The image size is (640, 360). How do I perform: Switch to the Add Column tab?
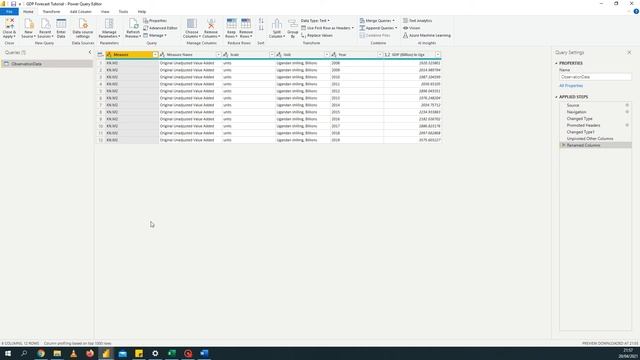(x=80, y=12)
